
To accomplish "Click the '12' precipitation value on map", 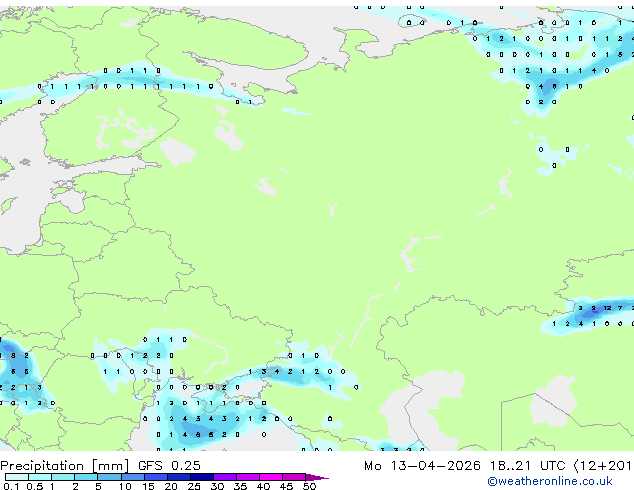I will (x=607, y=308).
